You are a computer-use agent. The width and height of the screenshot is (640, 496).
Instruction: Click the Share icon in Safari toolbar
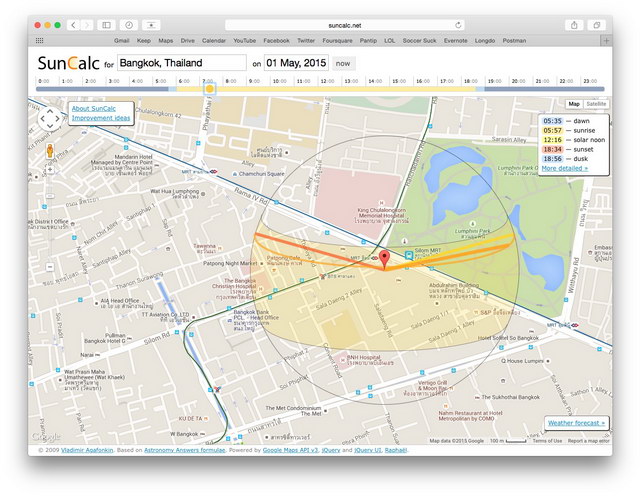(x=574, y=24)
